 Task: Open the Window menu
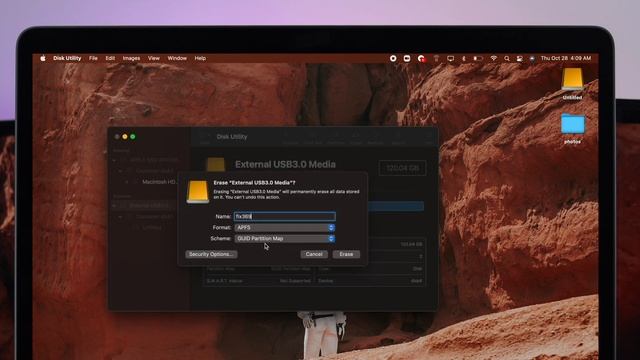click(x=177, y=58)
